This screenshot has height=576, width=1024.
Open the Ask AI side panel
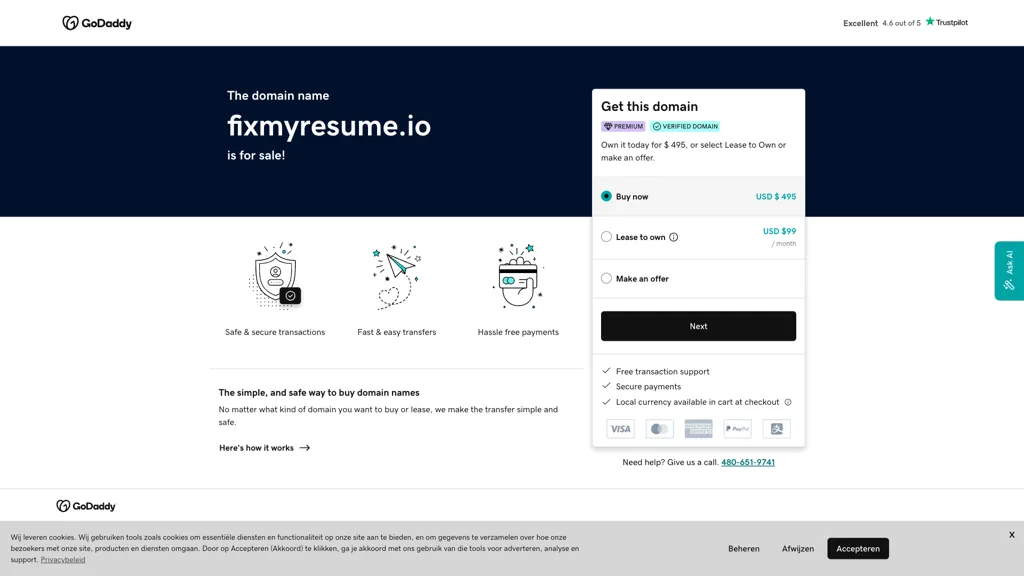pyautogui.click(x=1009, y=268)
